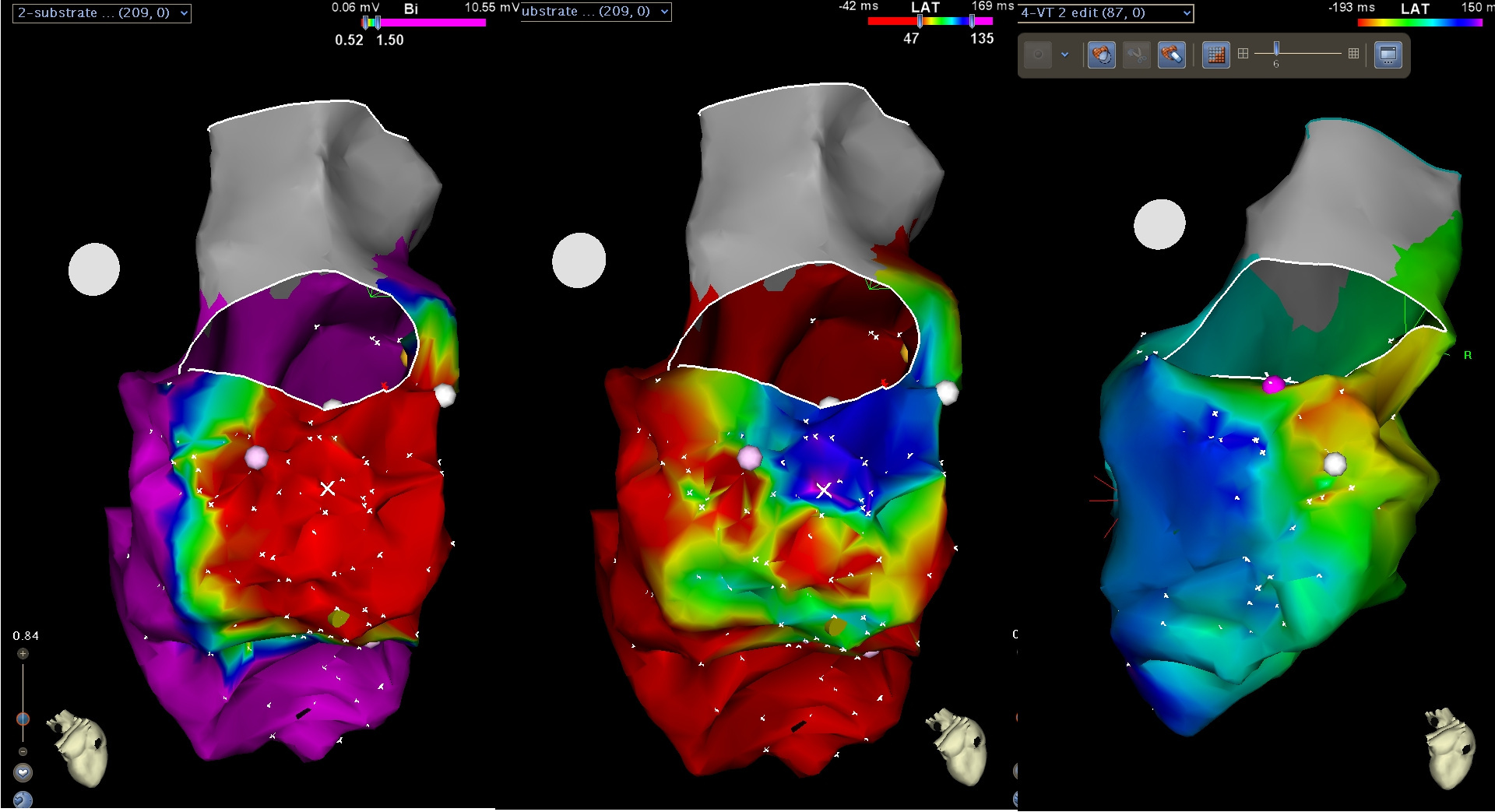Click the zoom slider handle in left panel
The height and width of the screenshot is (812, 1495).
click(23, 719)
